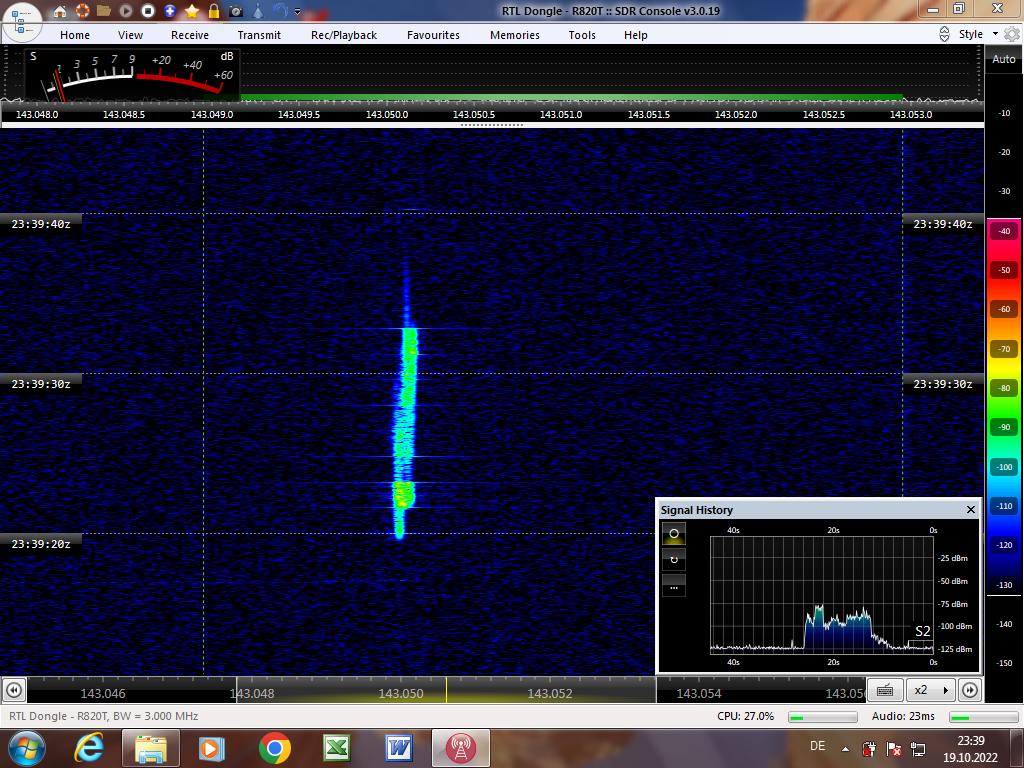
Task: Click 143.054 on the bottom frequency navigator
Action: point(698,694)
